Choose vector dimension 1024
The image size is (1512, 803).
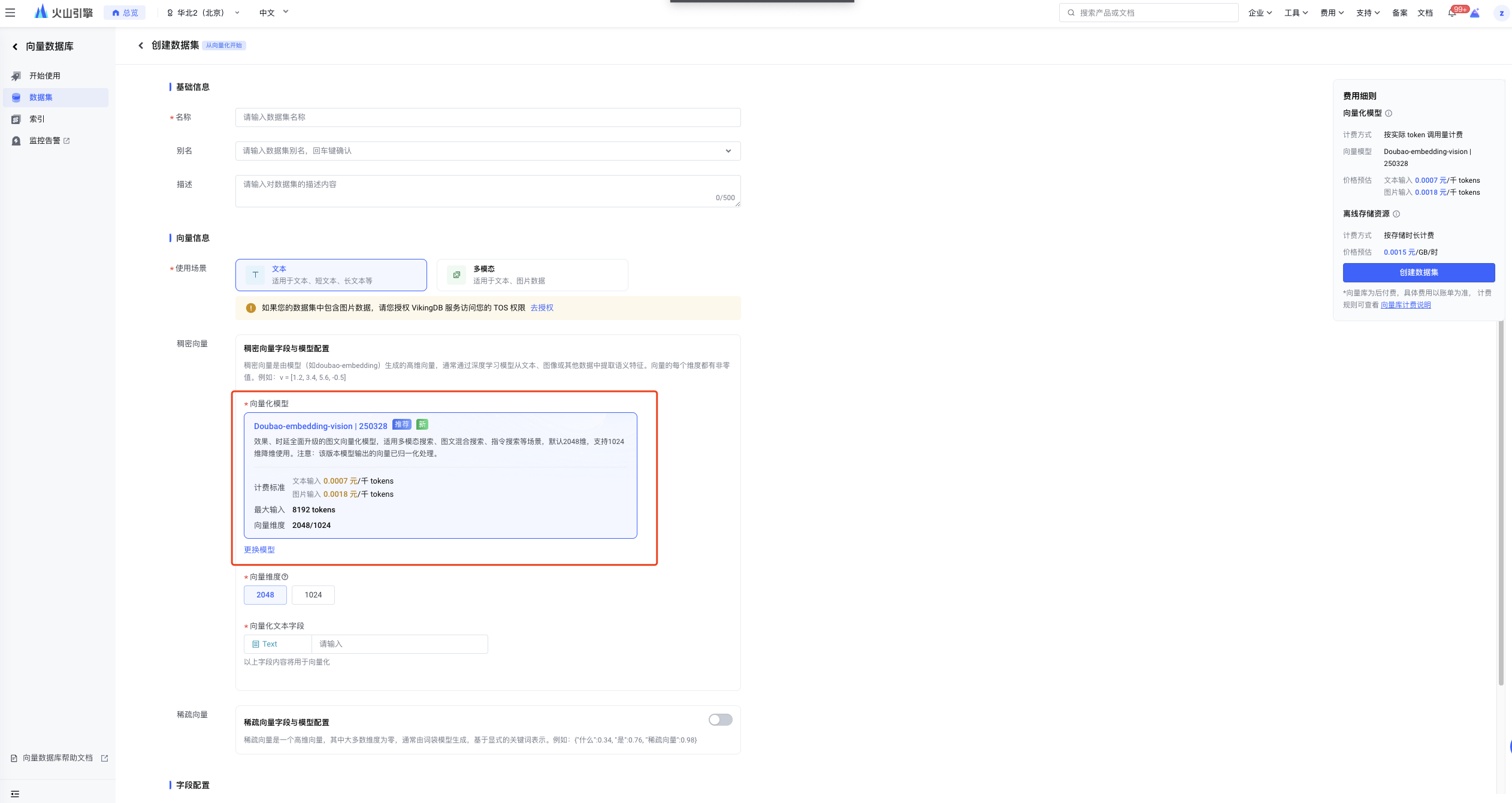coord(313,595)
